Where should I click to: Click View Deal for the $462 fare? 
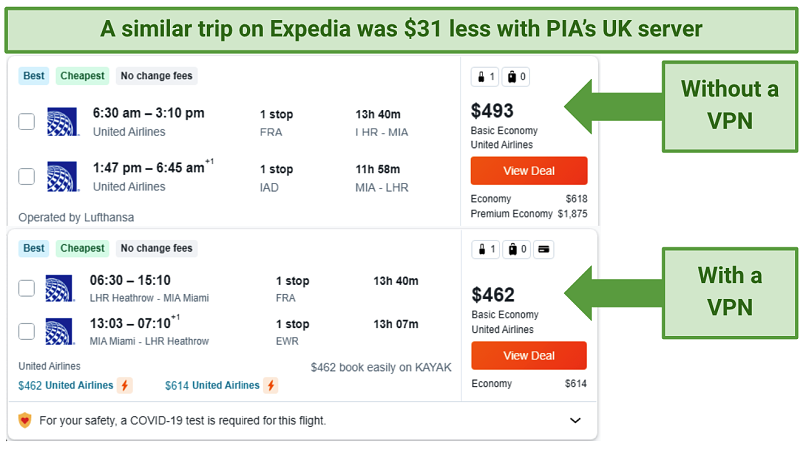[x=529, y=355]
